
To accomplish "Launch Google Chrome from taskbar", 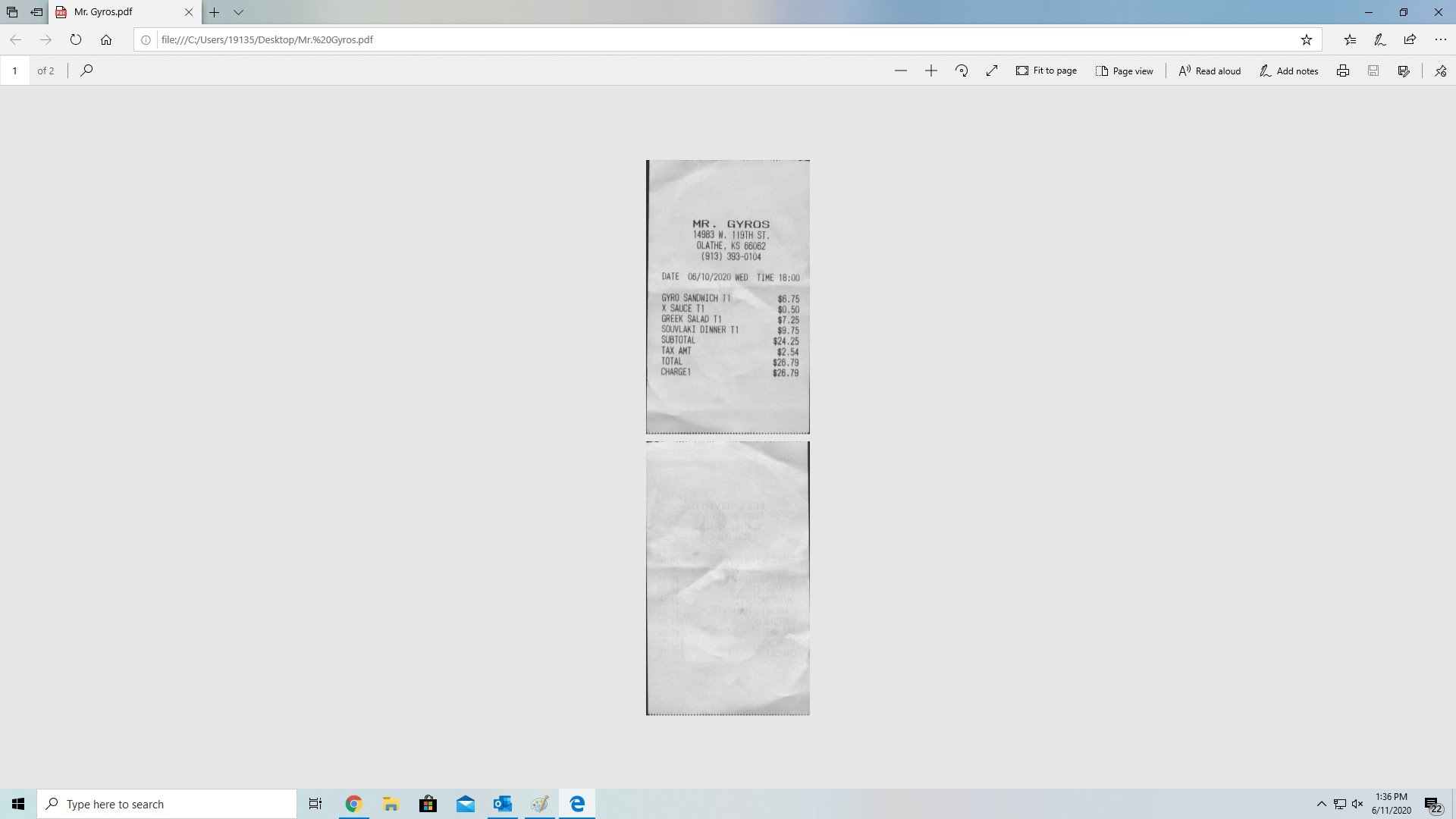I will point(353,804).
